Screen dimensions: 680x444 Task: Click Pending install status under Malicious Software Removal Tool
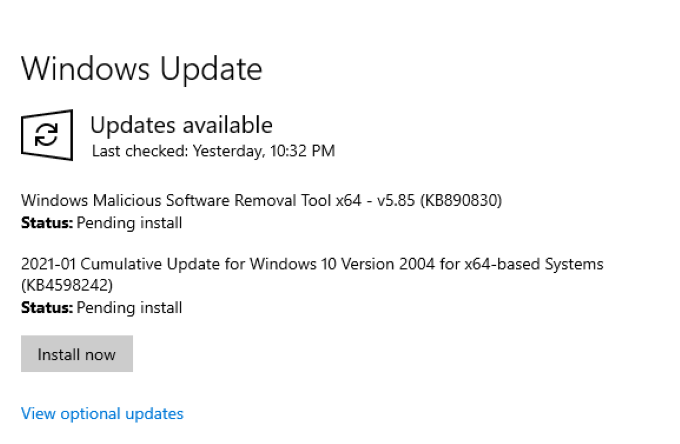coord(129,223)
